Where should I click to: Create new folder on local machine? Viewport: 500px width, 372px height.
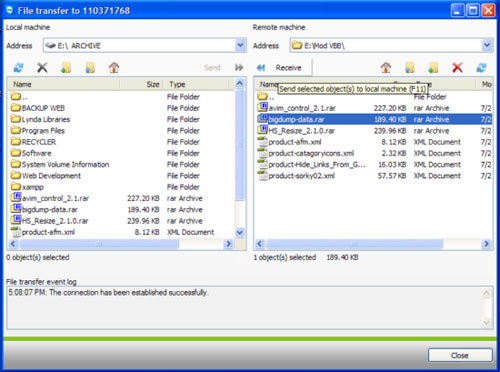(66, 68)
